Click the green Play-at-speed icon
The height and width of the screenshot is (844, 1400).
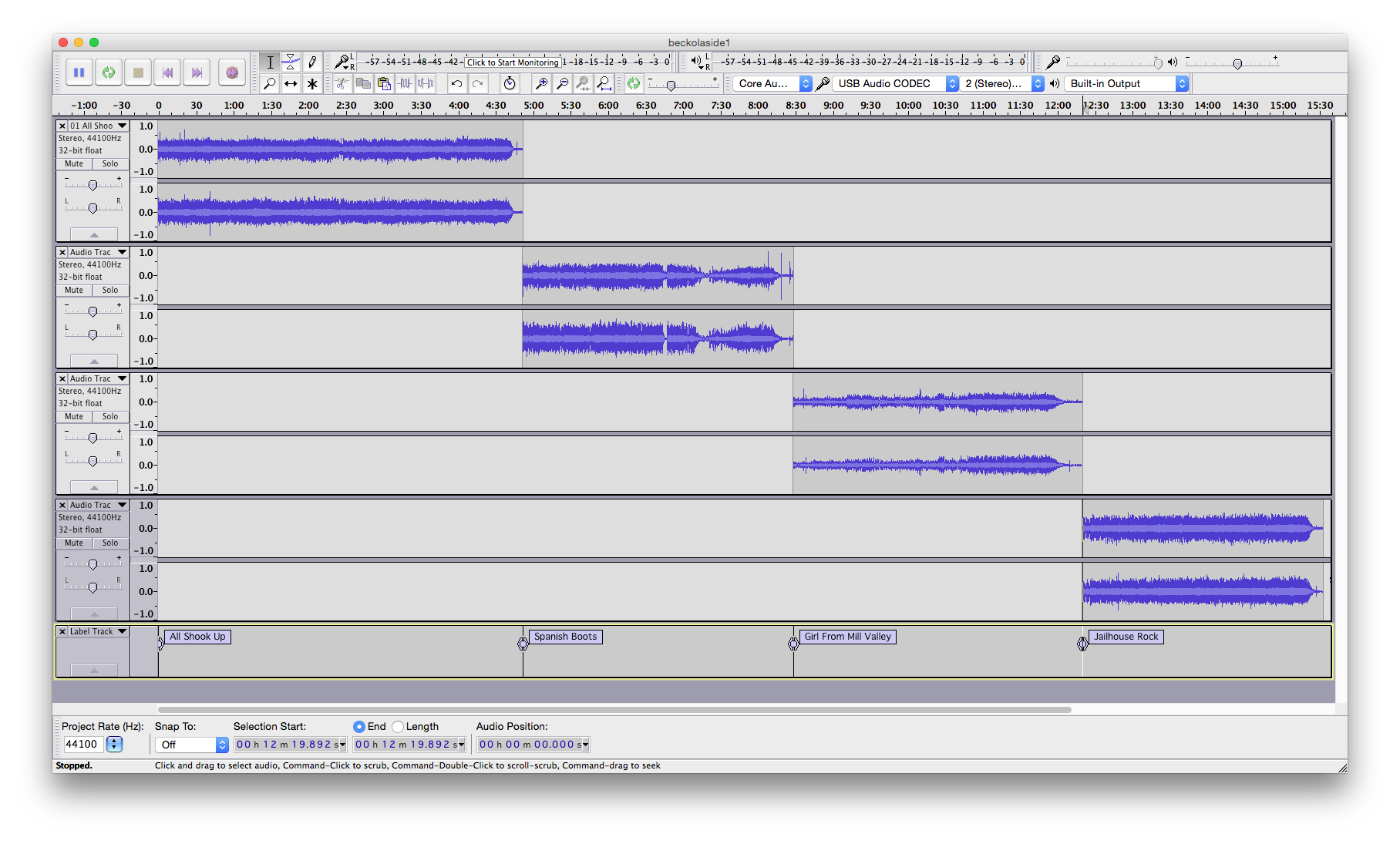[x=634, y=83]
